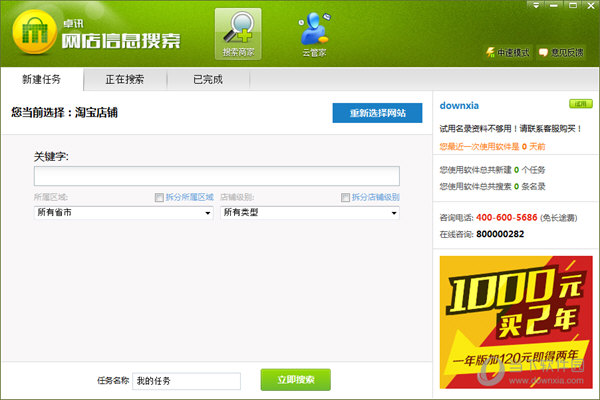Click the 卓讯 shop basket logo

coord(34,32)
